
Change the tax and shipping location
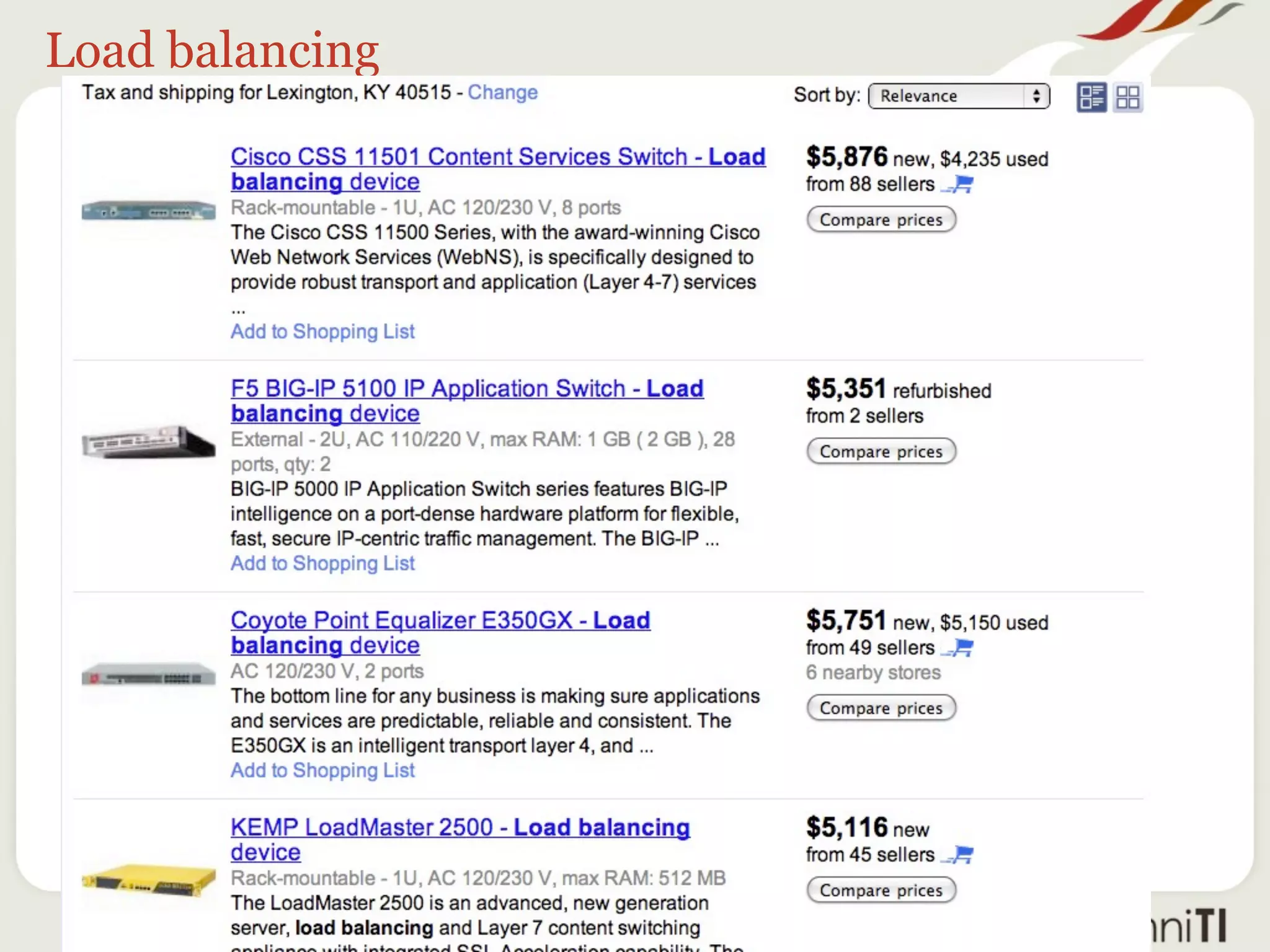pyautogui.click(x=502, y=92)
